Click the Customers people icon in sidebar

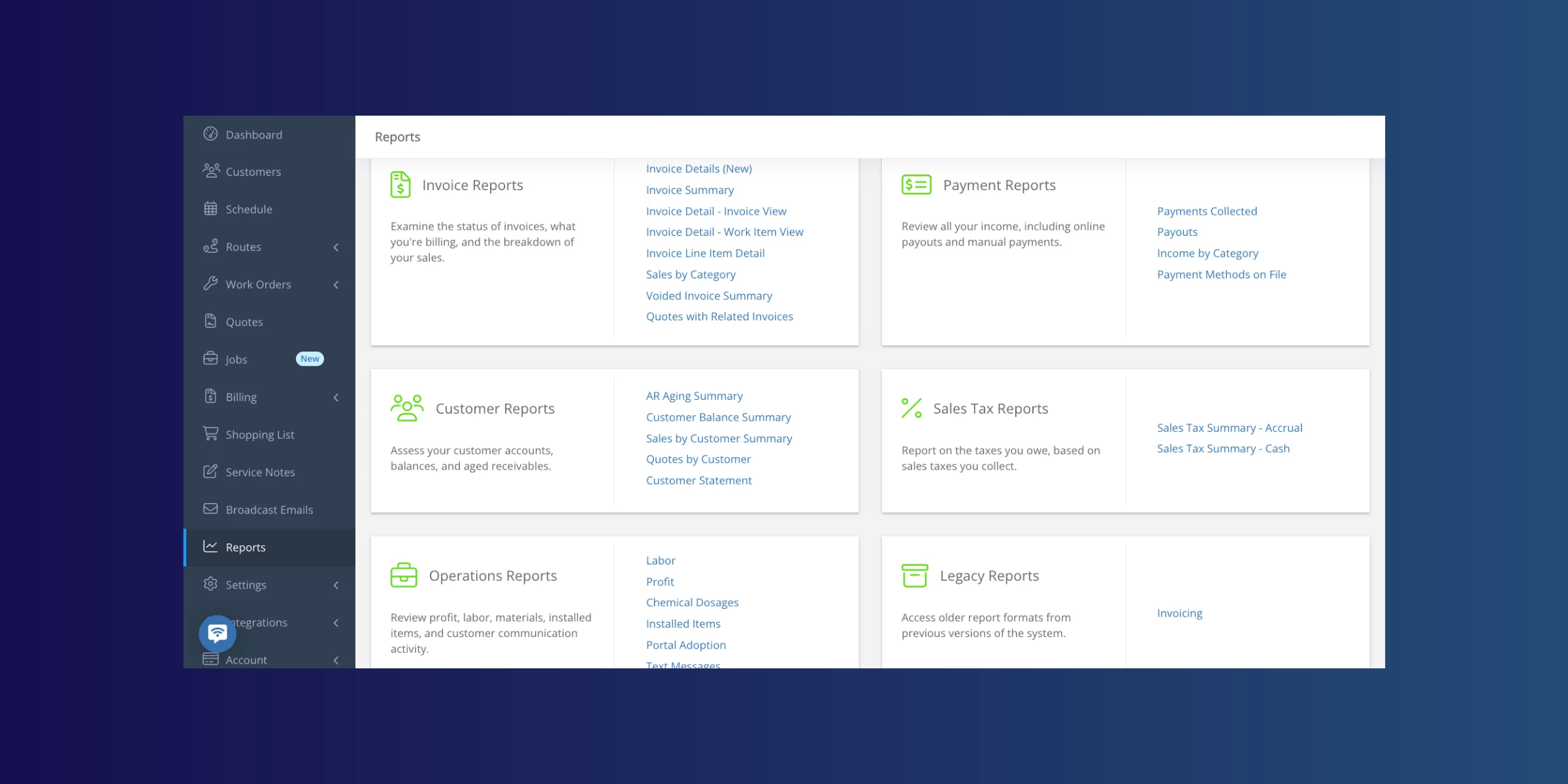(x=211, y=171)
